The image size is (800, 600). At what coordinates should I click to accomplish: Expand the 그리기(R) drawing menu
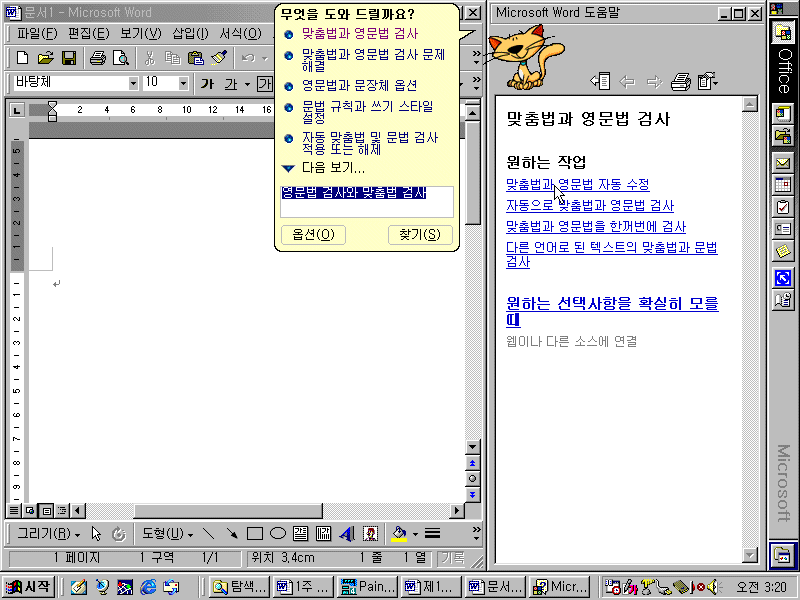pos(49,534)
